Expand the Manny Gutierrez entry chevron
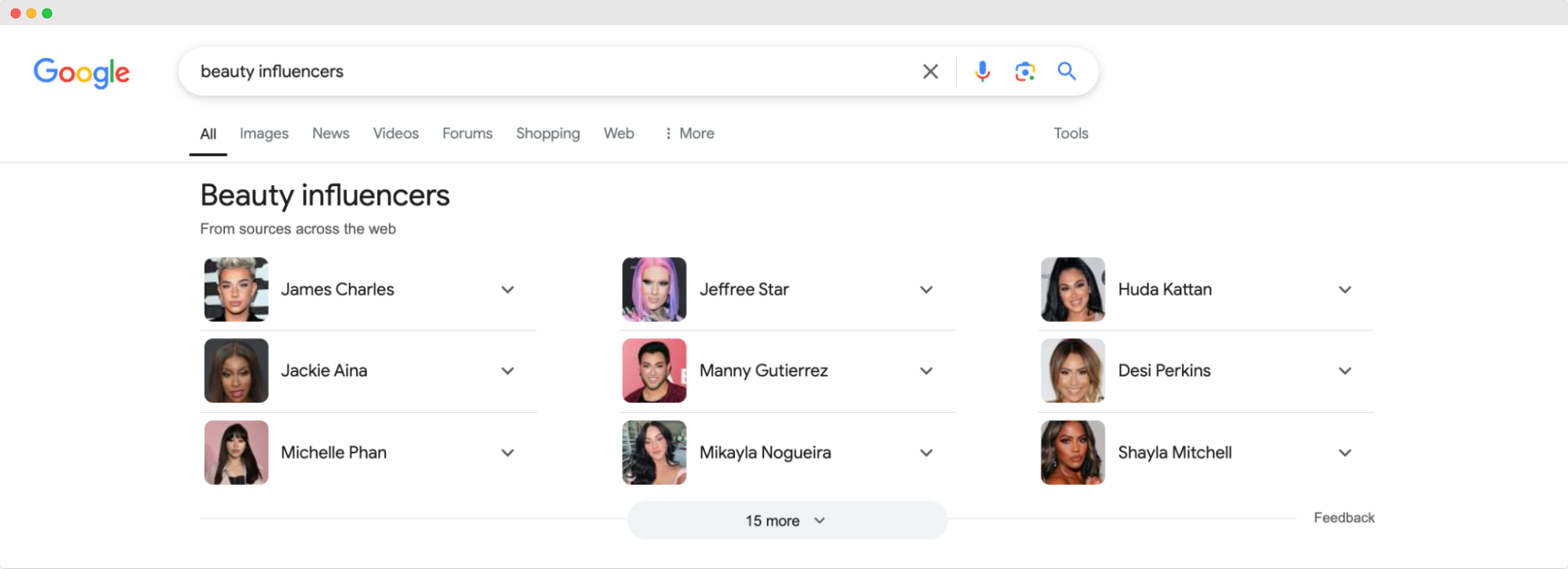Image resolution: width=1568 pixels, height=569 pixels. (926, 371)
